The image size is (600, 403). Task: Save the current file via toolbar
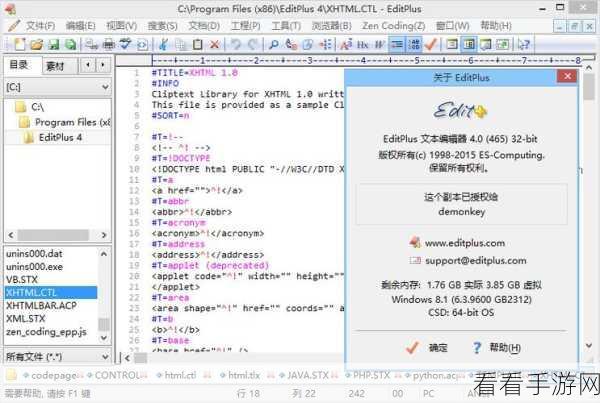(x=54, y=44)
